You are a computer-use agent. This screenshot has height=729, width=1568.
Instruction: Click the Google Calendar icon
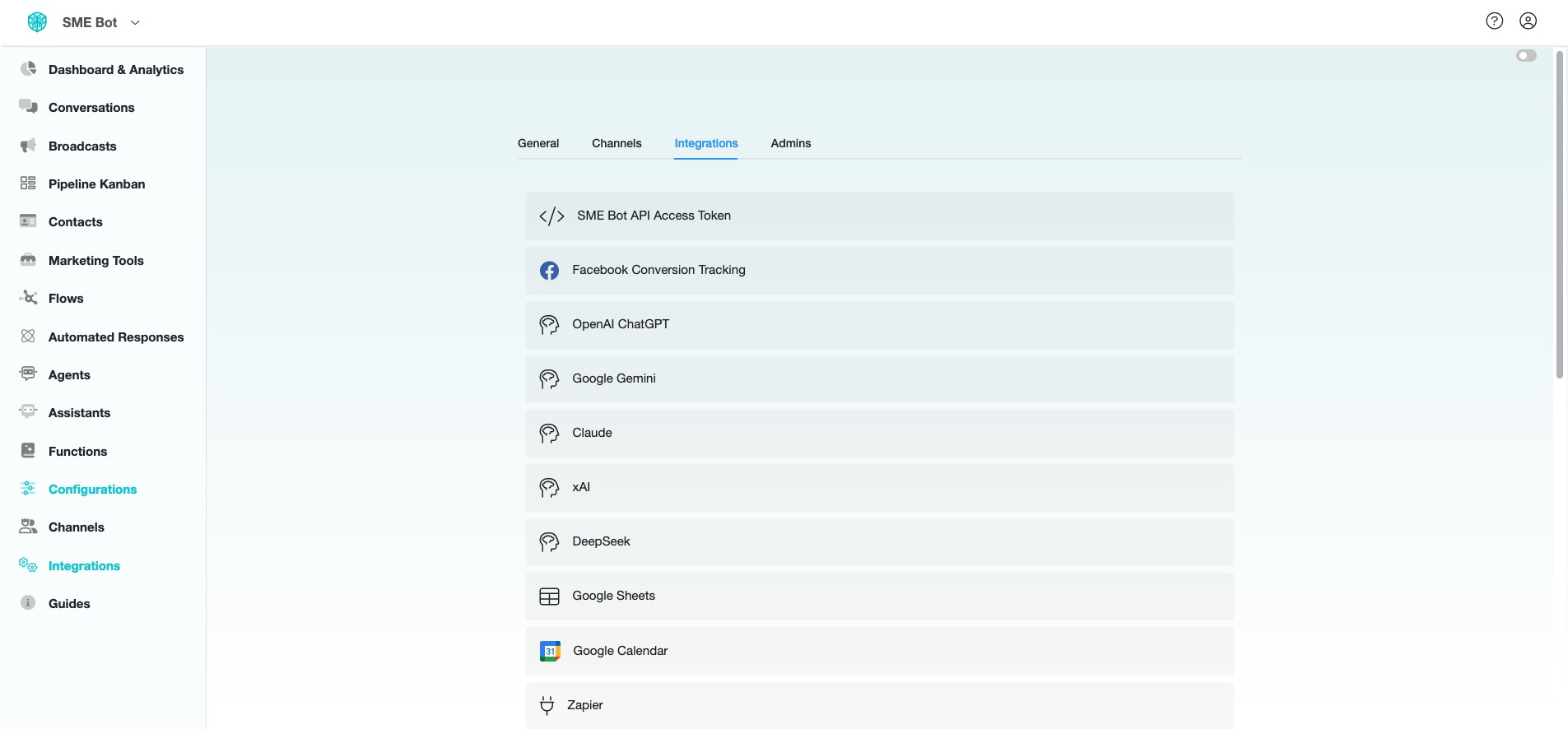pos(550,651)
